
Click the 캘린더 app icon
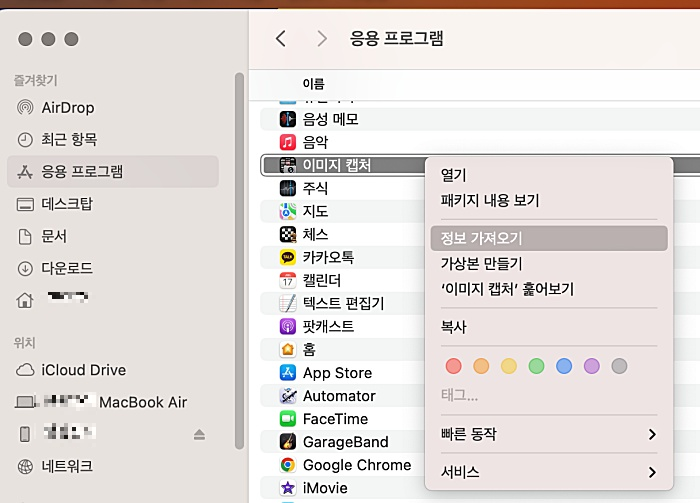288,280
